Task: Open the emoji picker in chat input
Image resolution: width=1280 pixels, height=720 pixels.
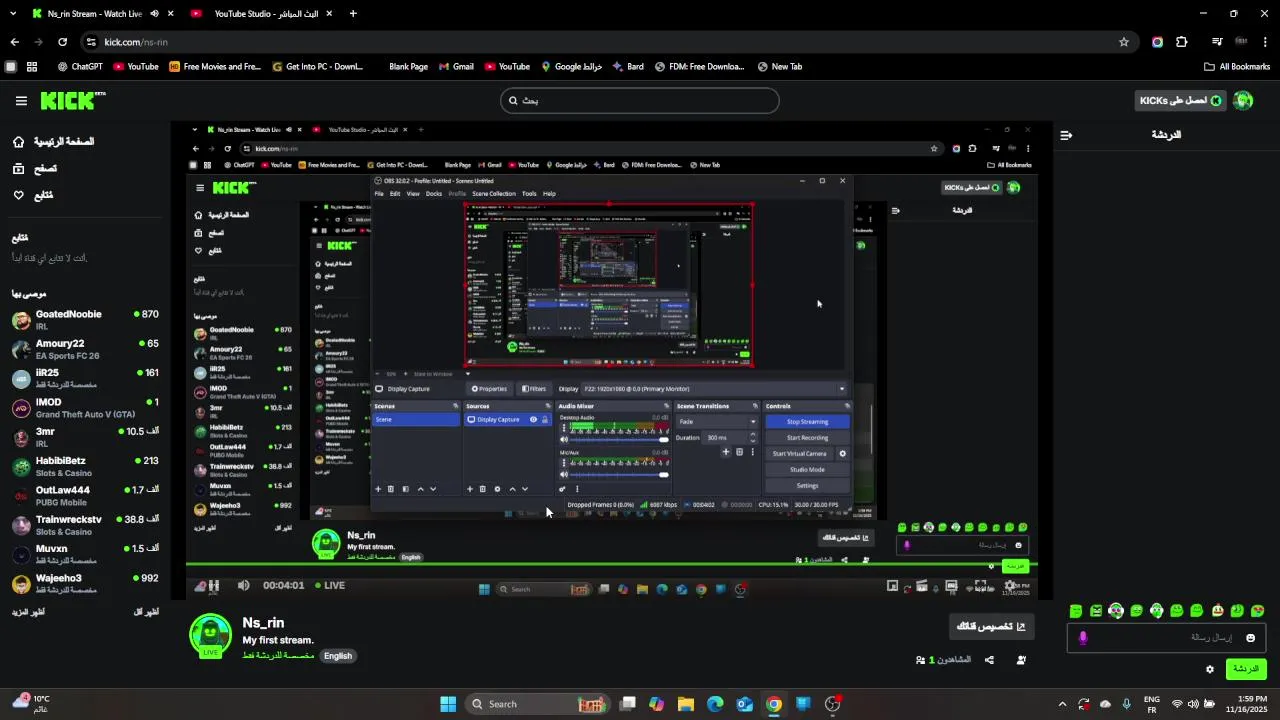Action: pos(1250,638)
